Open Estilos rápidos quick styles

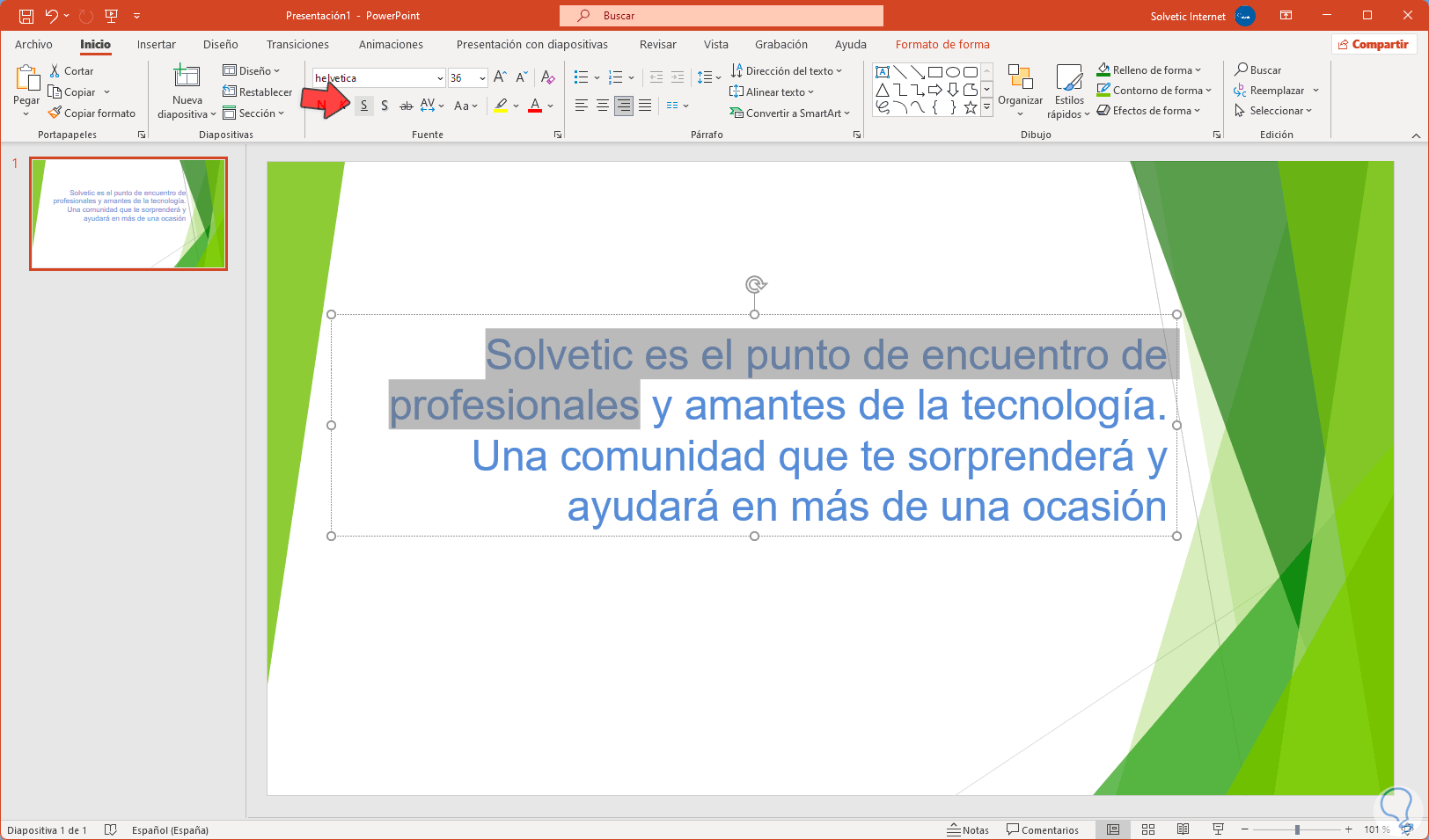point(1069,91)
